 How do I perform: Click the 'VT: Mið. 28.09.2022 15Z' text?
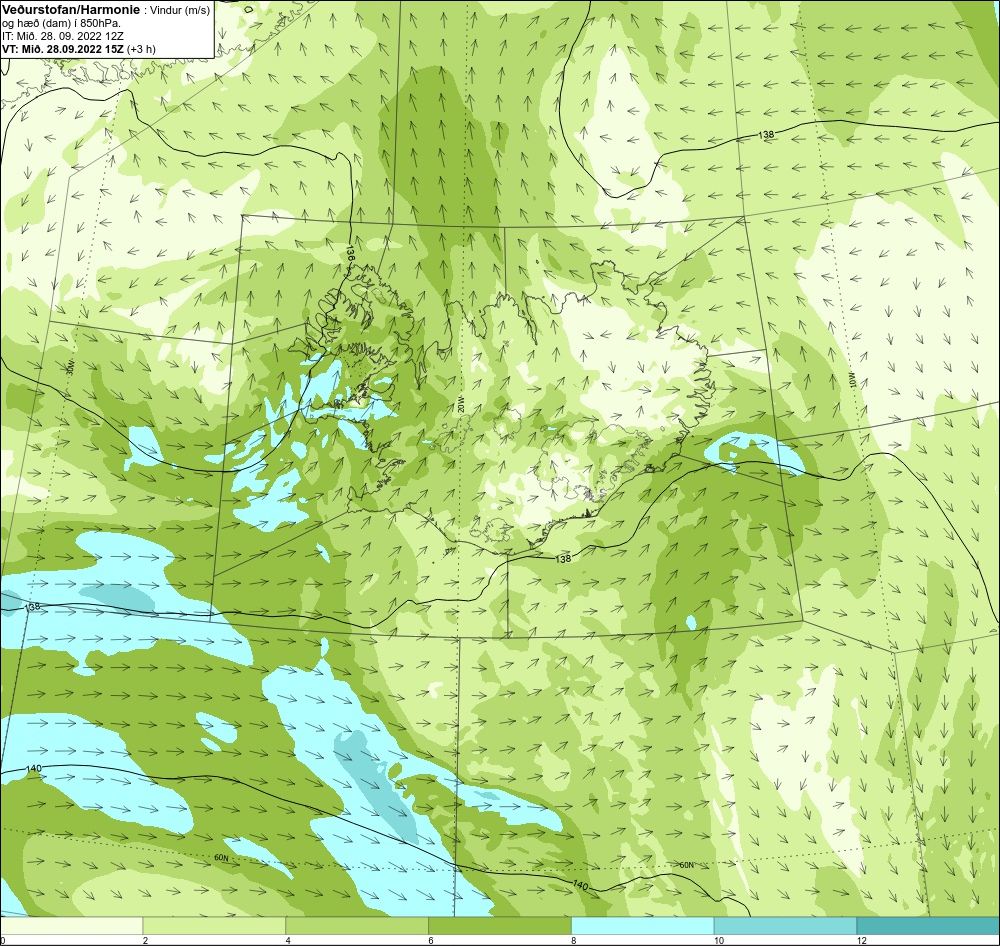tap(63, 49)
